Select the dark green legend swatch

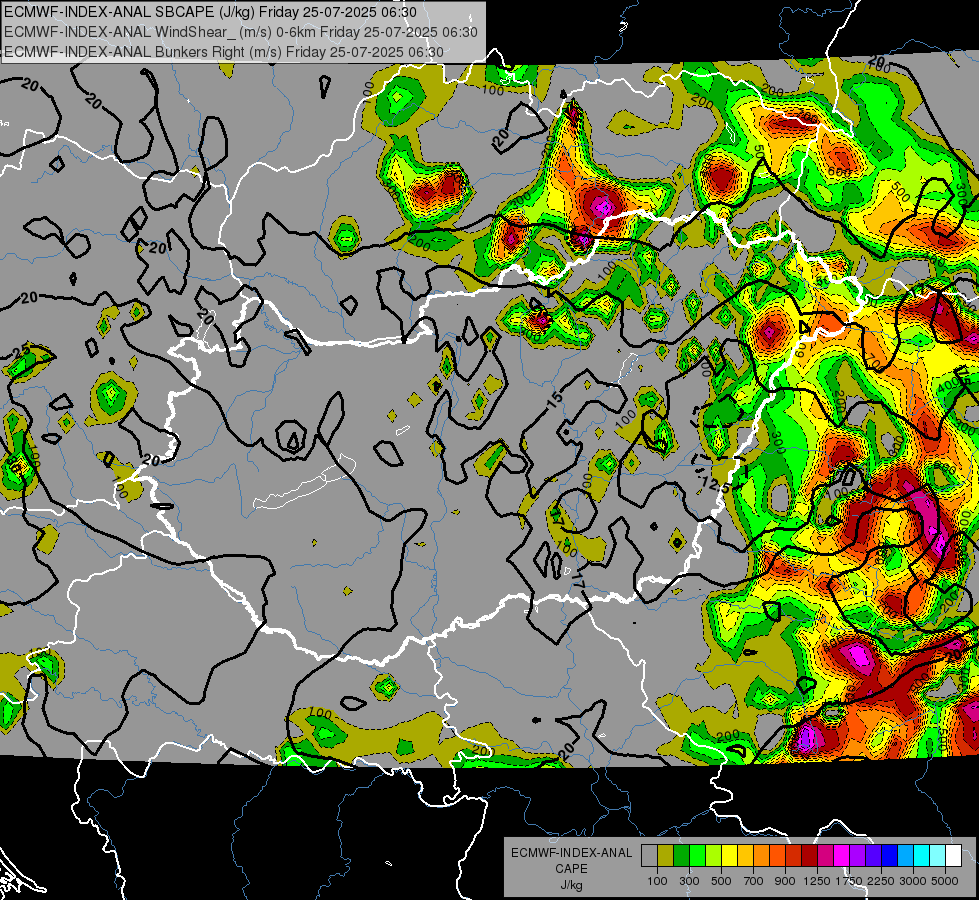[681, 856]
